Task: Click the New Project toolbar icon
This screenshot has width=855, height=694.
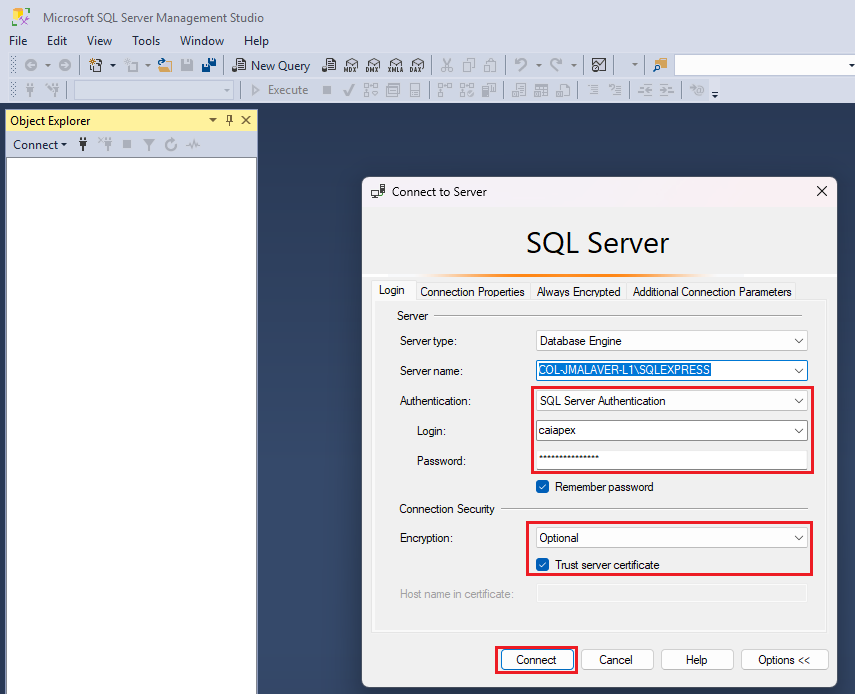Action: pyautogui.click(x=96, y=65)
